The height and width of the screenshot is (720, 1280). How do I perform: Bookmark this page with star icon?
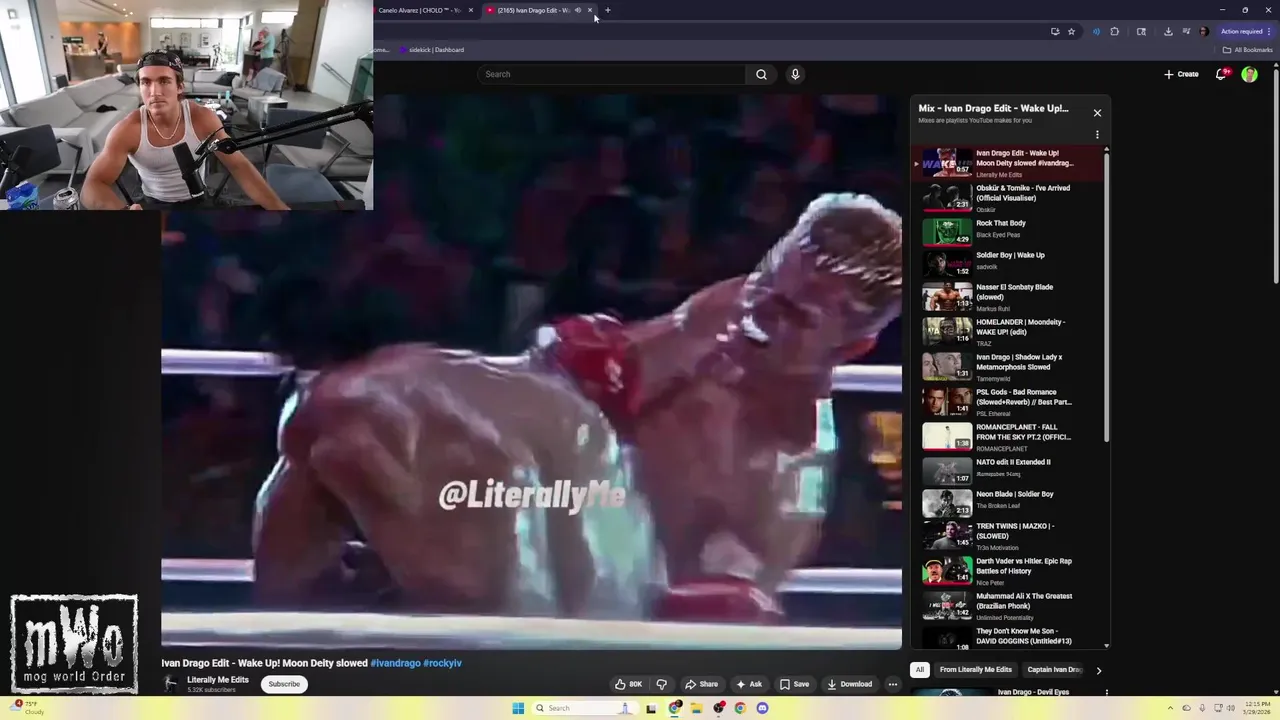click(x=1071, y=31)
